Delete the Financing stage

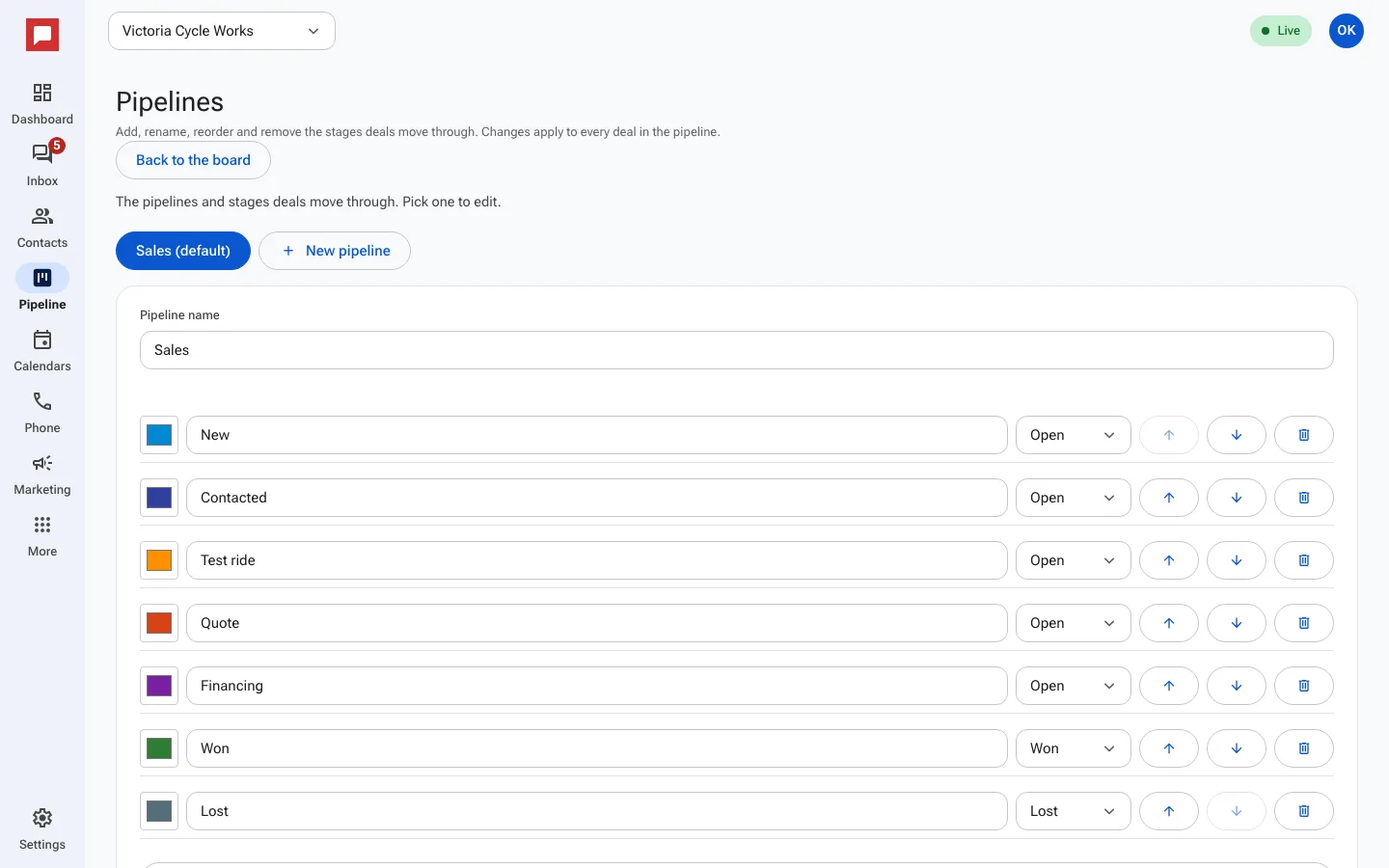coord(1304,686)
